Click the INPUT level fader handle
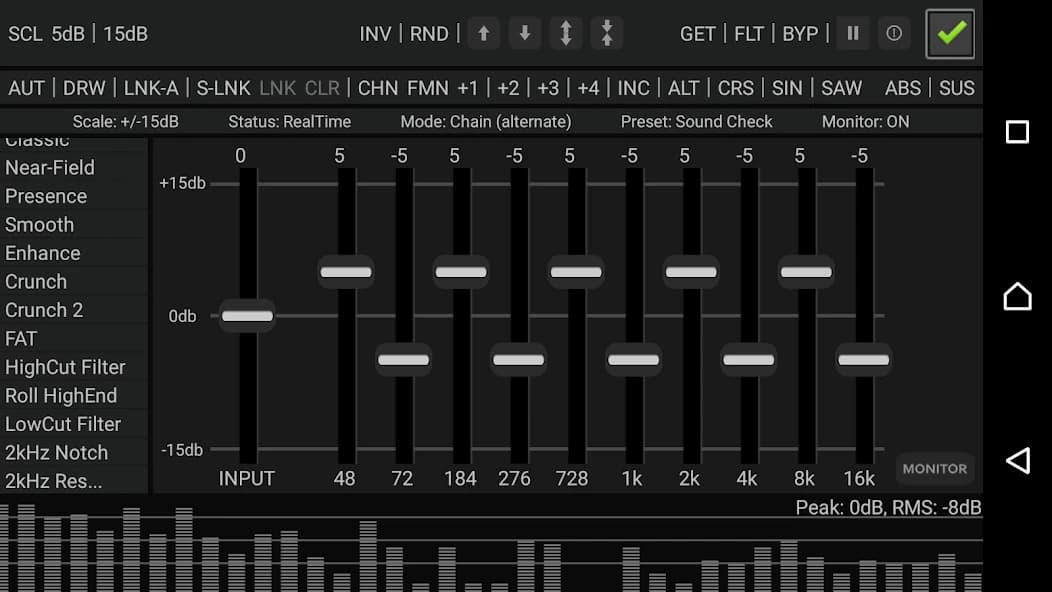 tap(246, 316)
